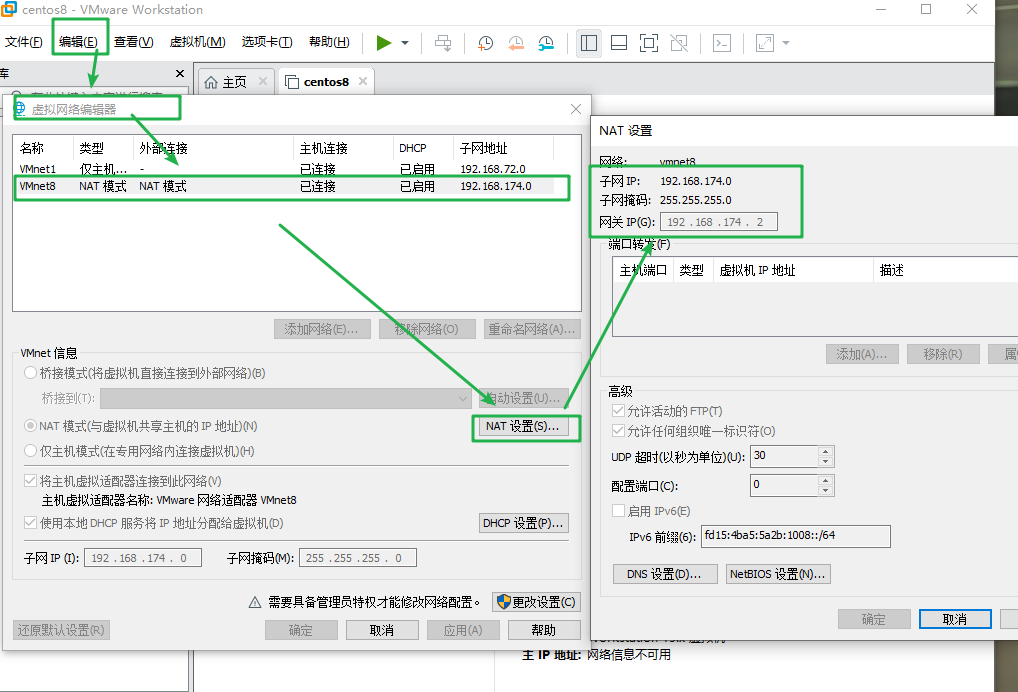Toggle 允许活动的 FTP checkbox

pyautogui.click(x=618, y=411)
